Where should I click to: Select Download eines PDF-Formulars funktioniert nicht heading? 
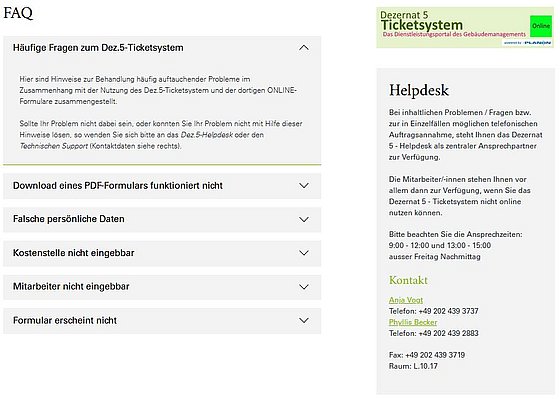(x=118, y=186)
